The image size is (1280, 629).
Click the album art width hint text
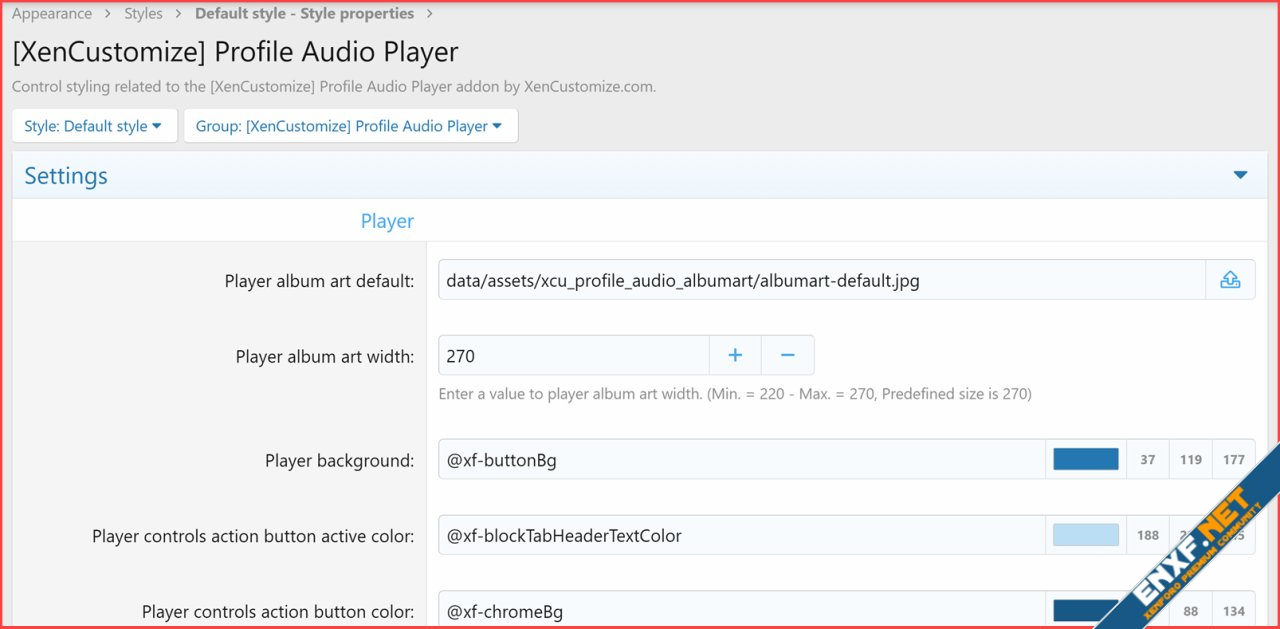(735, 394)
